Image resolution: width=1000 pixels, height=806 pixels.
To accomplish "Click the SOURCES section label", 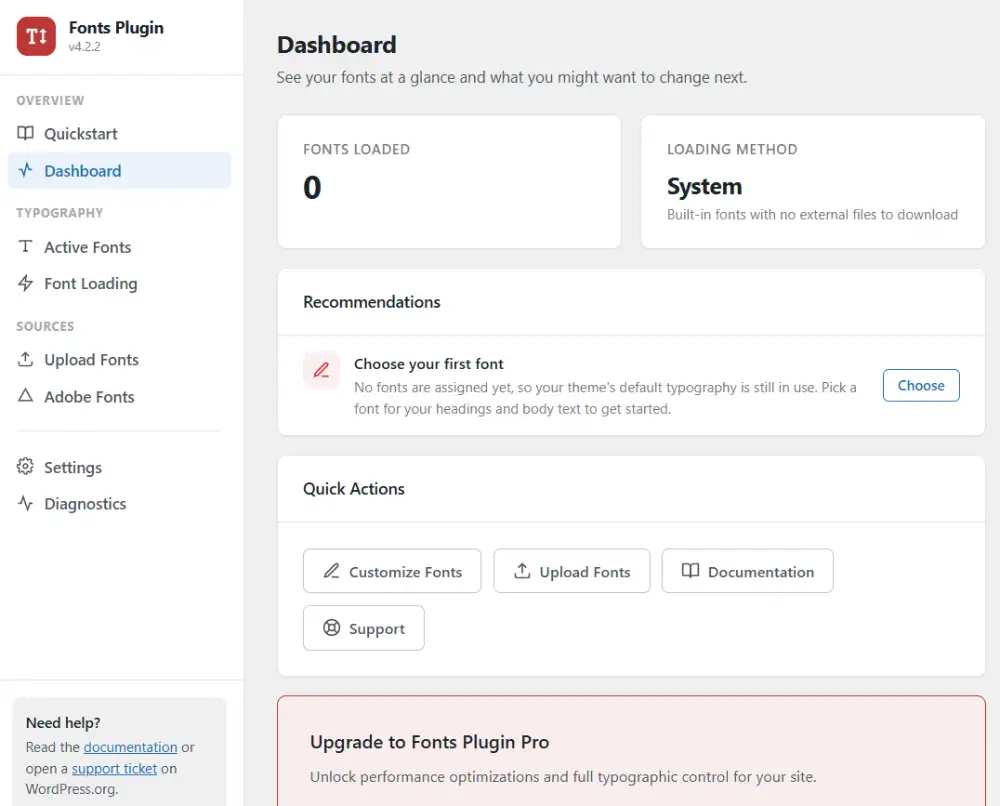I will click(x=45, y=326).
